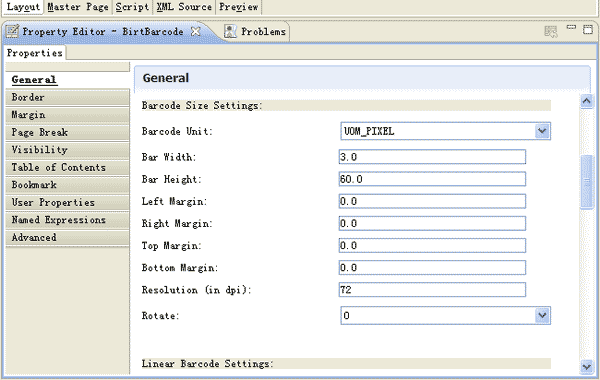600x380 pixels.
Task: Open the Margin category
Action: [67, 115]
